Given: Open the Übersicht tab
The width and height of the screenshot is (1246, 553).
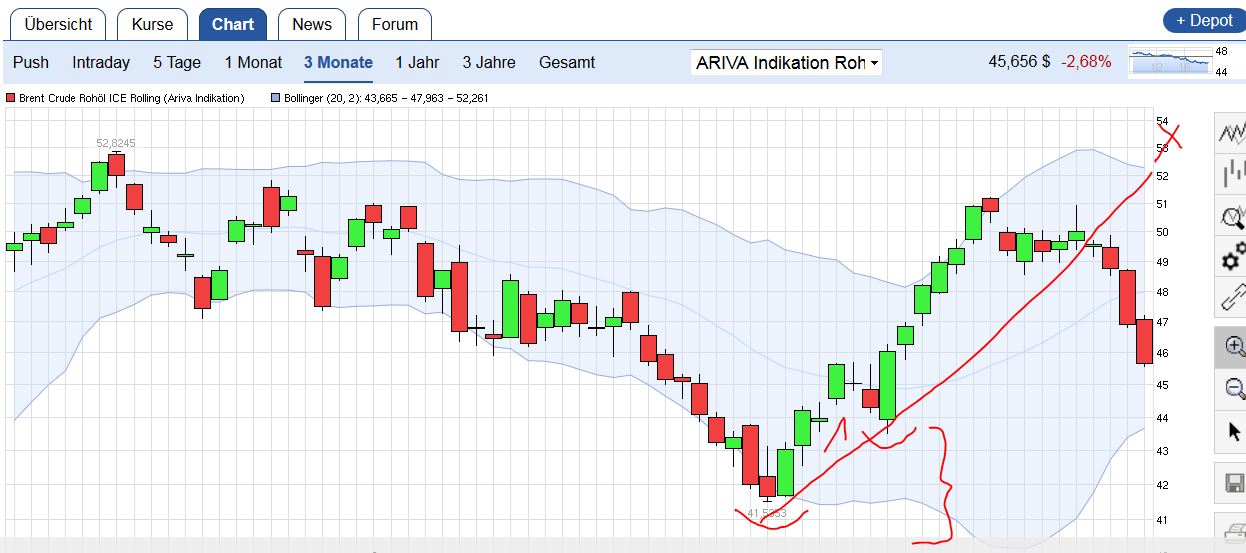Looking at the screenshot, I should click(58, 24).
